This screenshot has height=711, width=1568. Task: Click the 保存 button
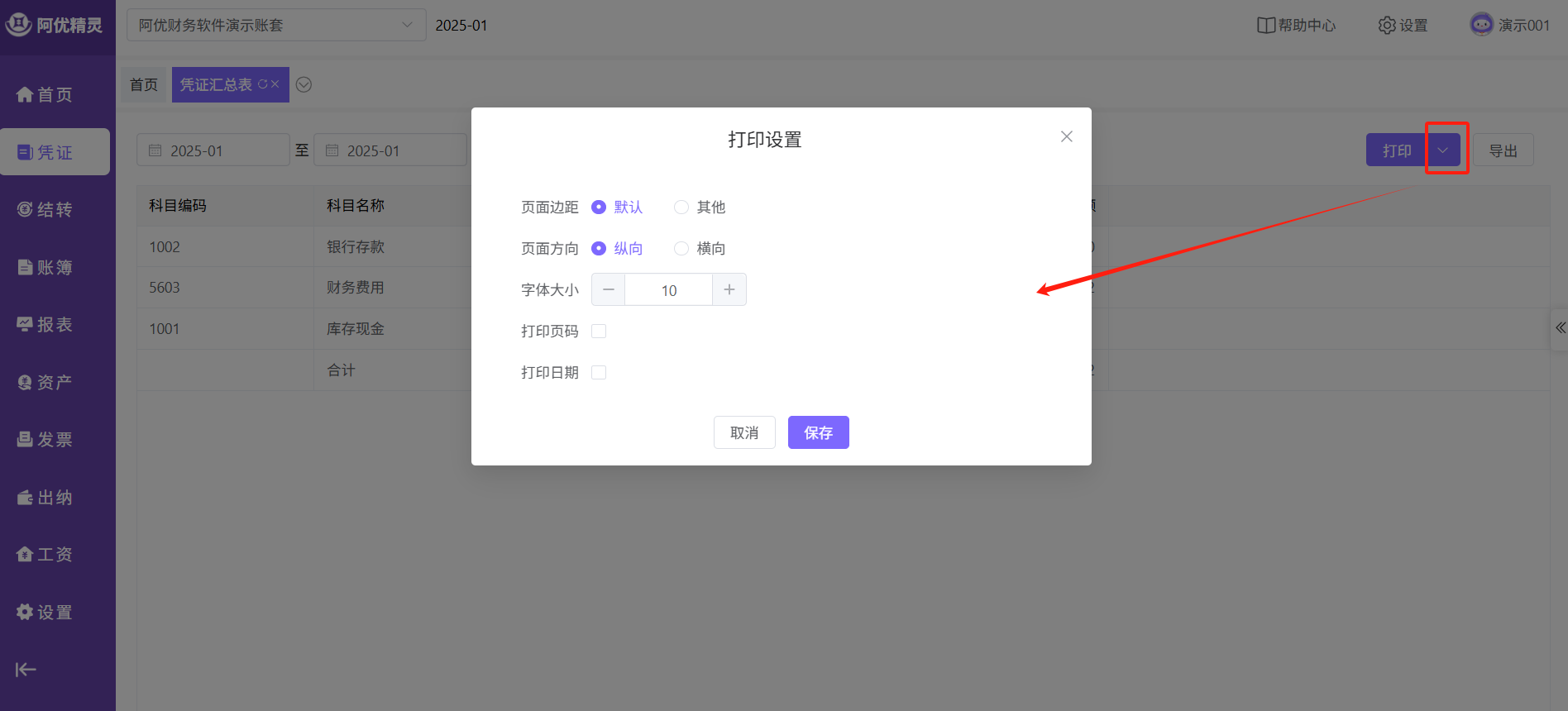818,432
